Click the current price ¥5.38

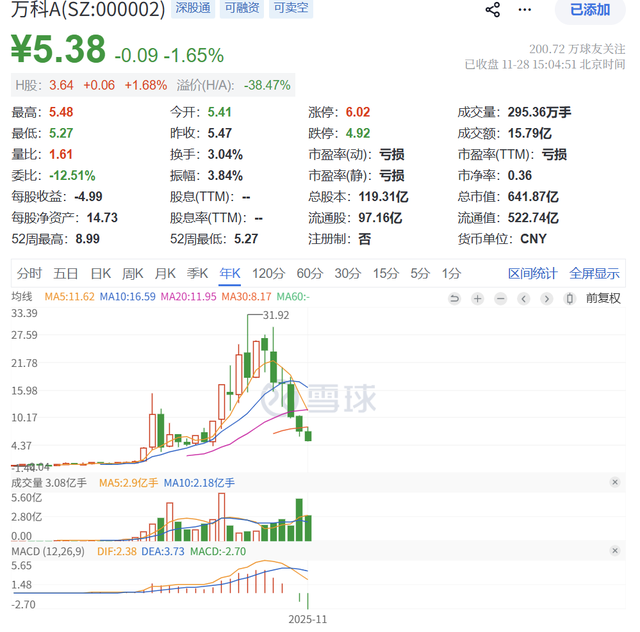[x=58, y=49]
